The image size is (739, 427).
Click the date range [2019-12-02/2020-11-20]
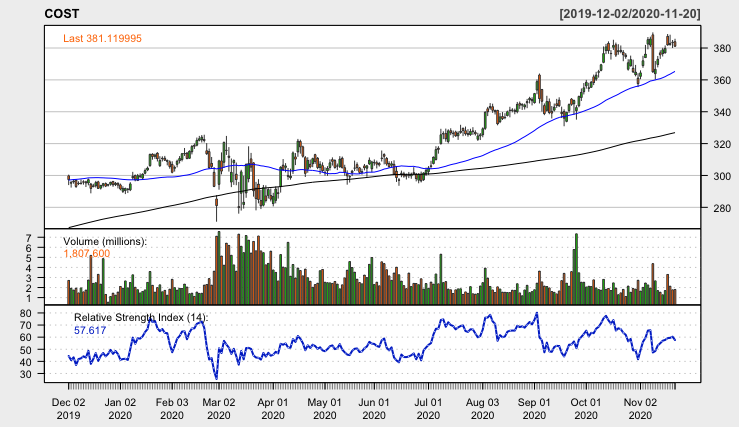pyautogui.click(x=630, y=14)
